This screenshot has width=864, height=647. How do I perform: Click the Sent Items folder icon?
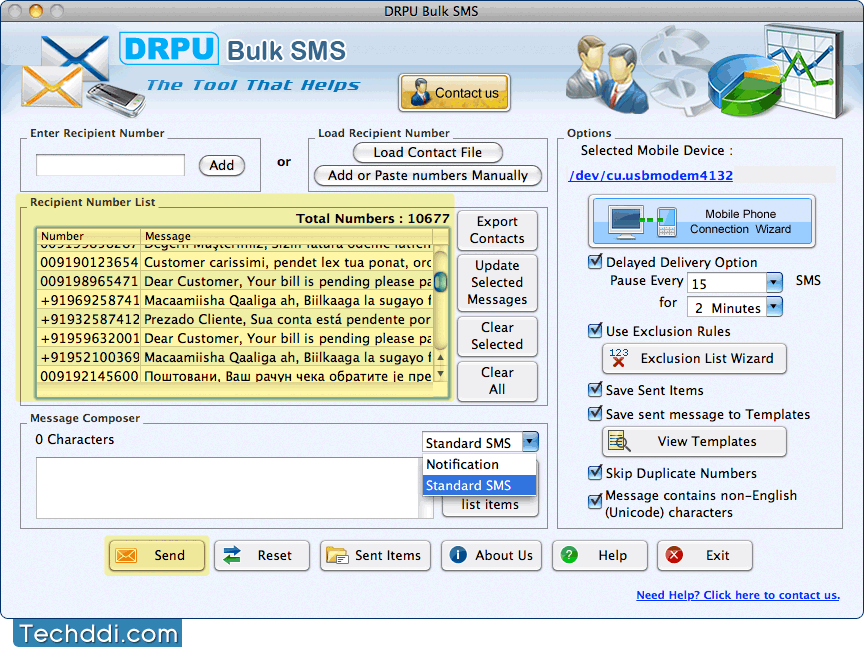337,555
